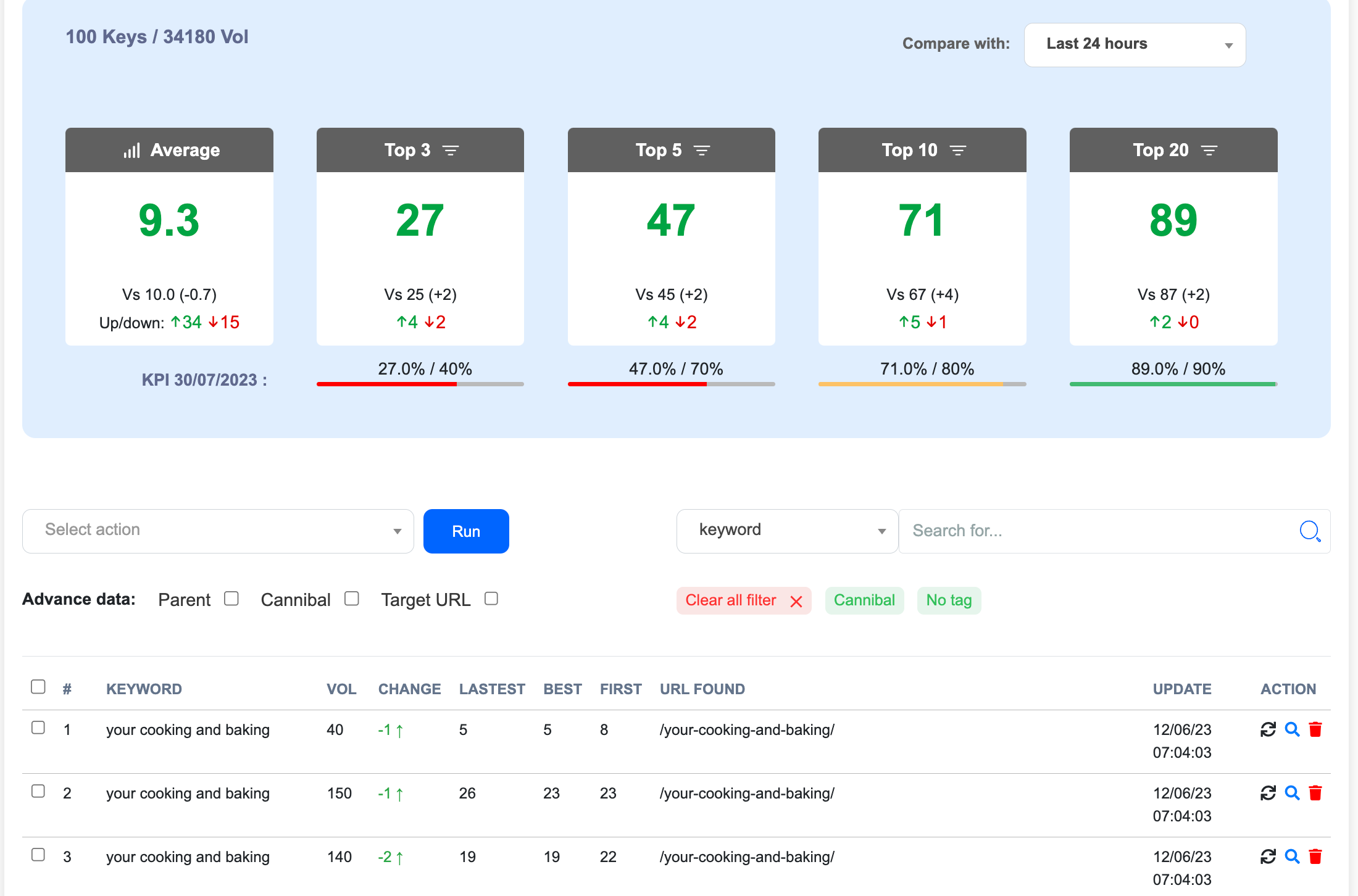Image resolution: width=1358 pixels, height=896 pixels.
Task: Click keyword text in row 1
Action: (x=188, y=730)
